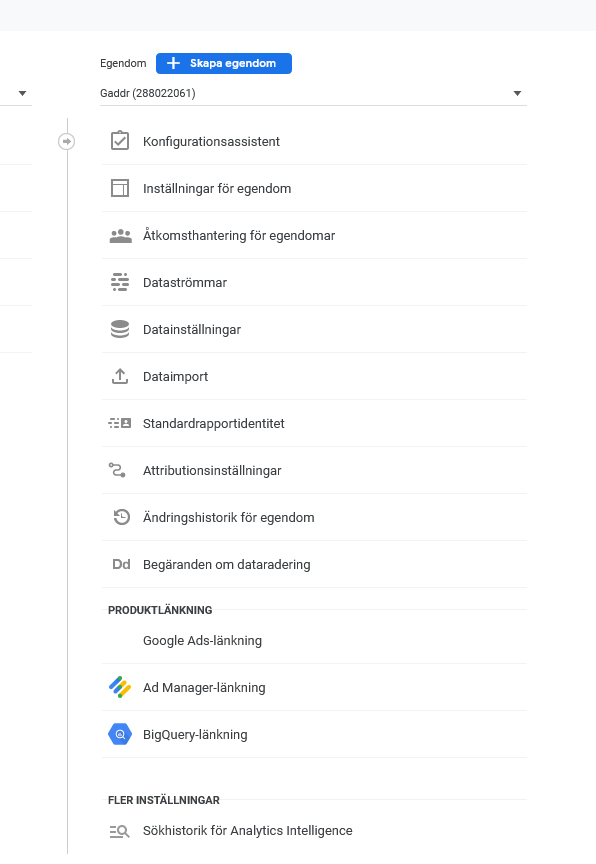Viewport: 596px width, 864px height.
Task: Select the BigQuery hexagon icon
Action: [x=119, y=734]
